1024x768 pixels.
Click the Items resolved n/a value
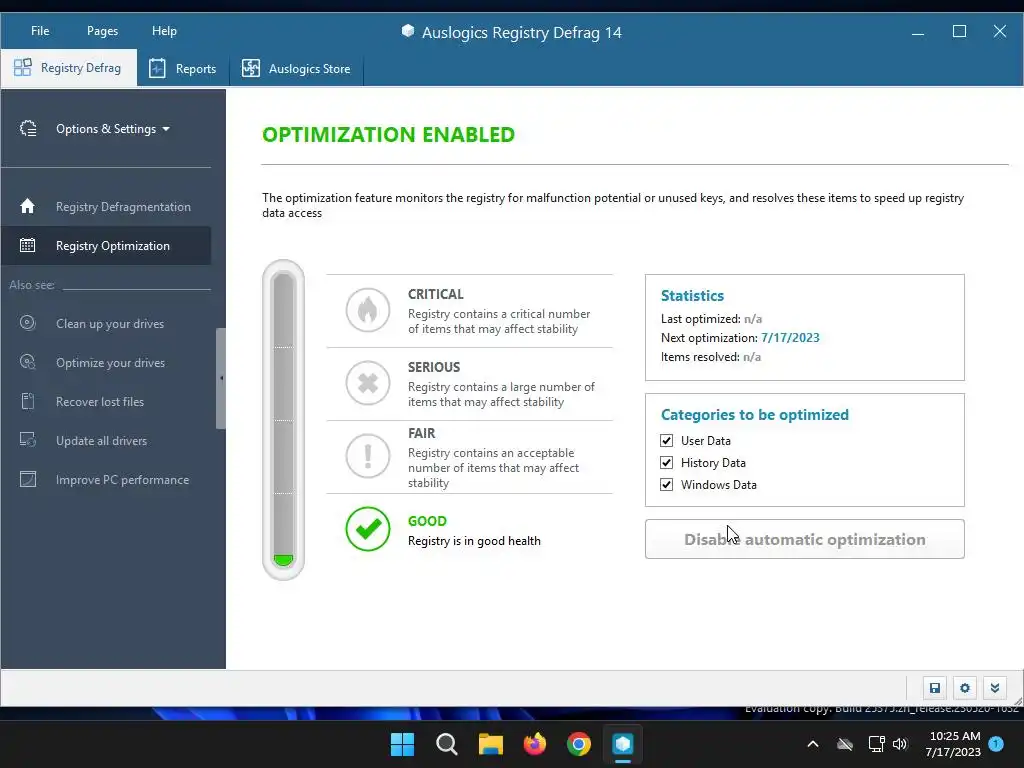(752, 357)
